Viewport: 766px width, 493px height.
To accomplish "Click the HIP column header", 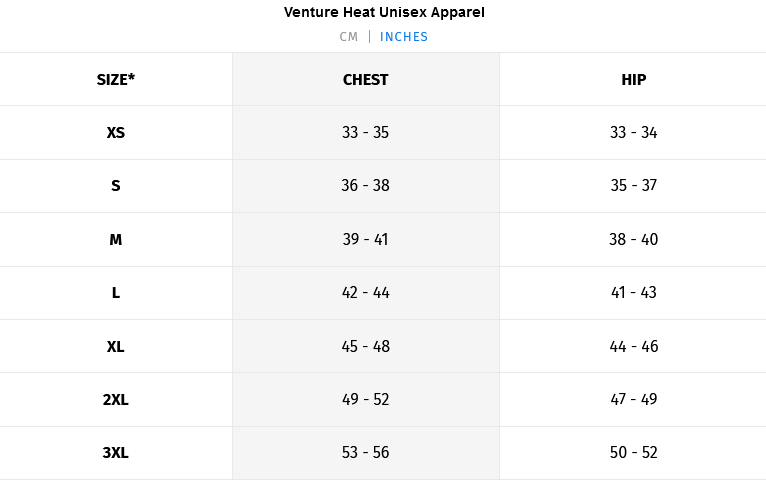I will pos(633,80).
